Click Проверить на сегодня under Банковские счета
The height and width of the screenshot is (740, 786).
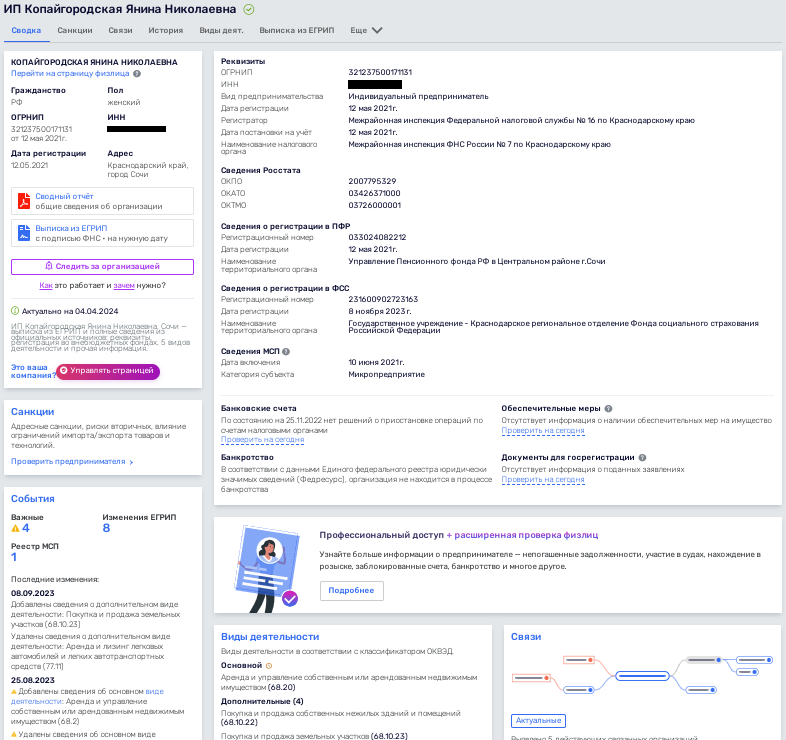point(263,440)
